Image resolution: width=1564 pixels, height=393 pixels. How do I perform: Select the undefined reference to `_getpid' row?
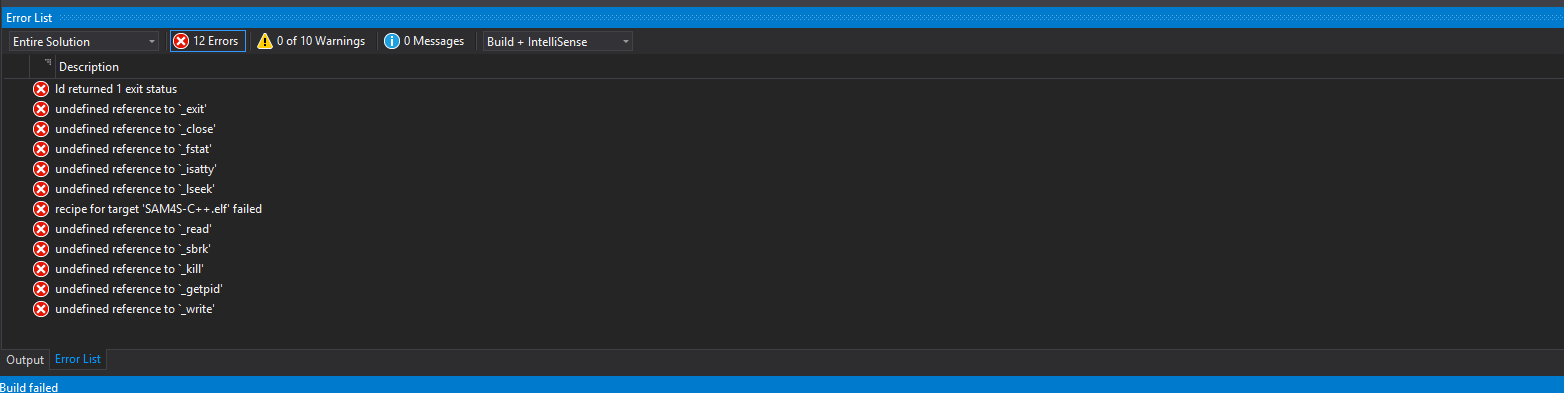point(780,289)
